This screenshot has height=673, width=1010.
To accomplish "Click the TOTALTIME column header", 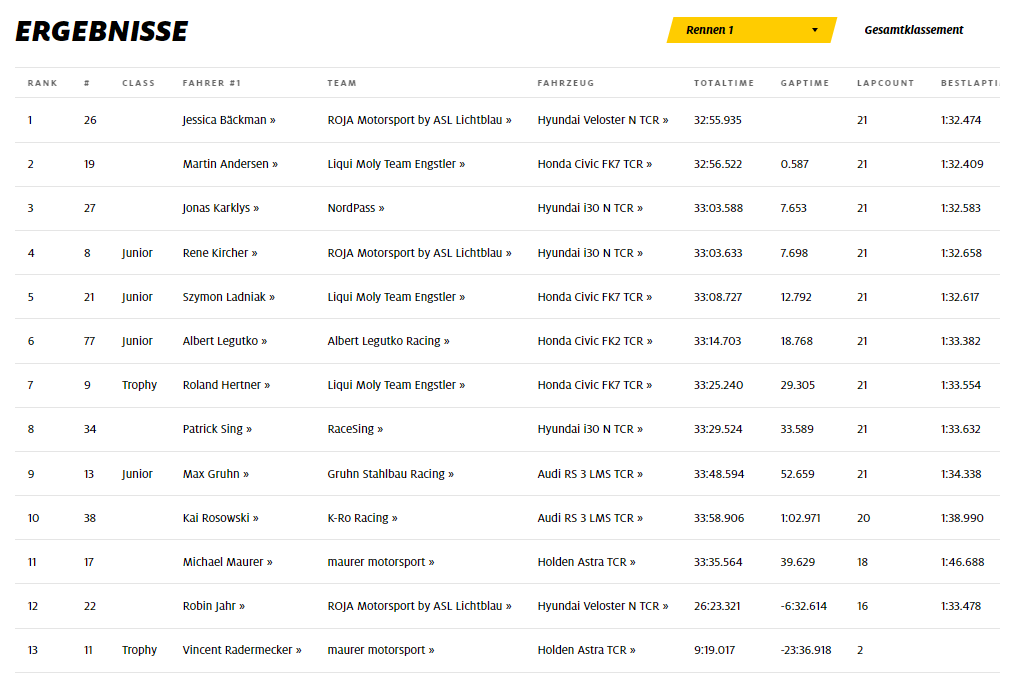I will tap(723, 83).
